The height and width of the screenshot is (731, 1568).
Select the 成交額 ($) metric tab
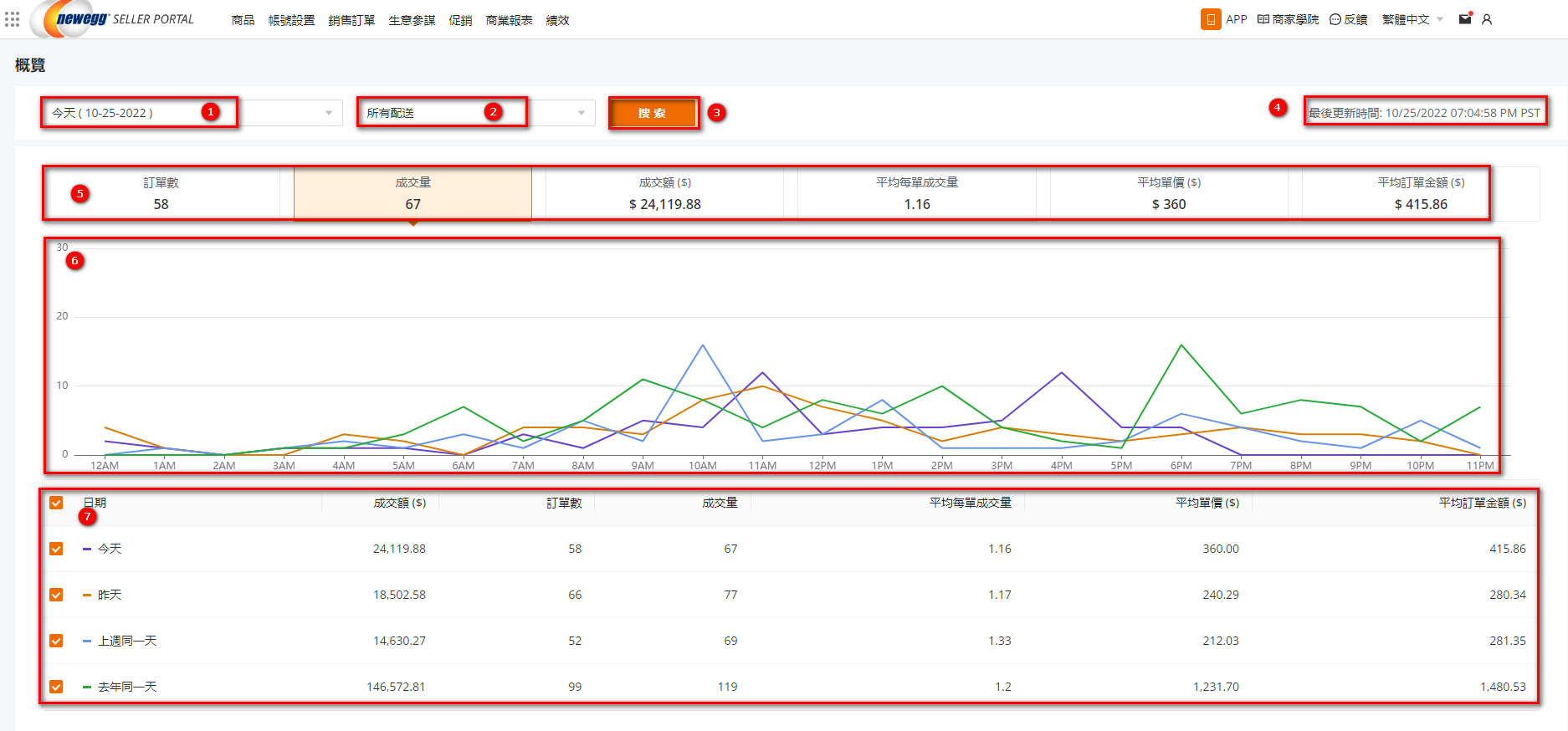click(665, 193)
